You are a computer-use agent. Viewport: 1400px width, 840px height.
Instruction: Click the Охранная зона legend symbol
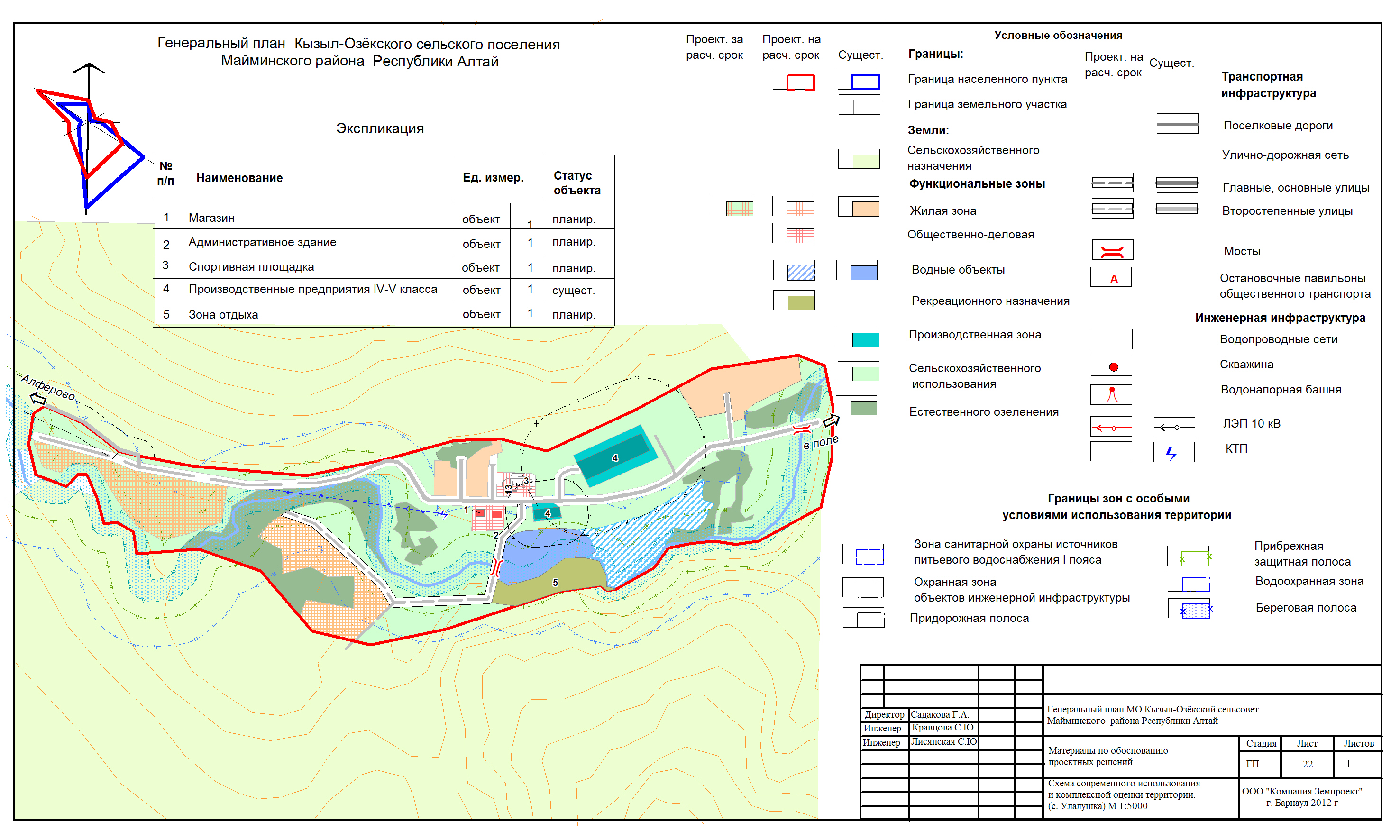coord(863,587)
